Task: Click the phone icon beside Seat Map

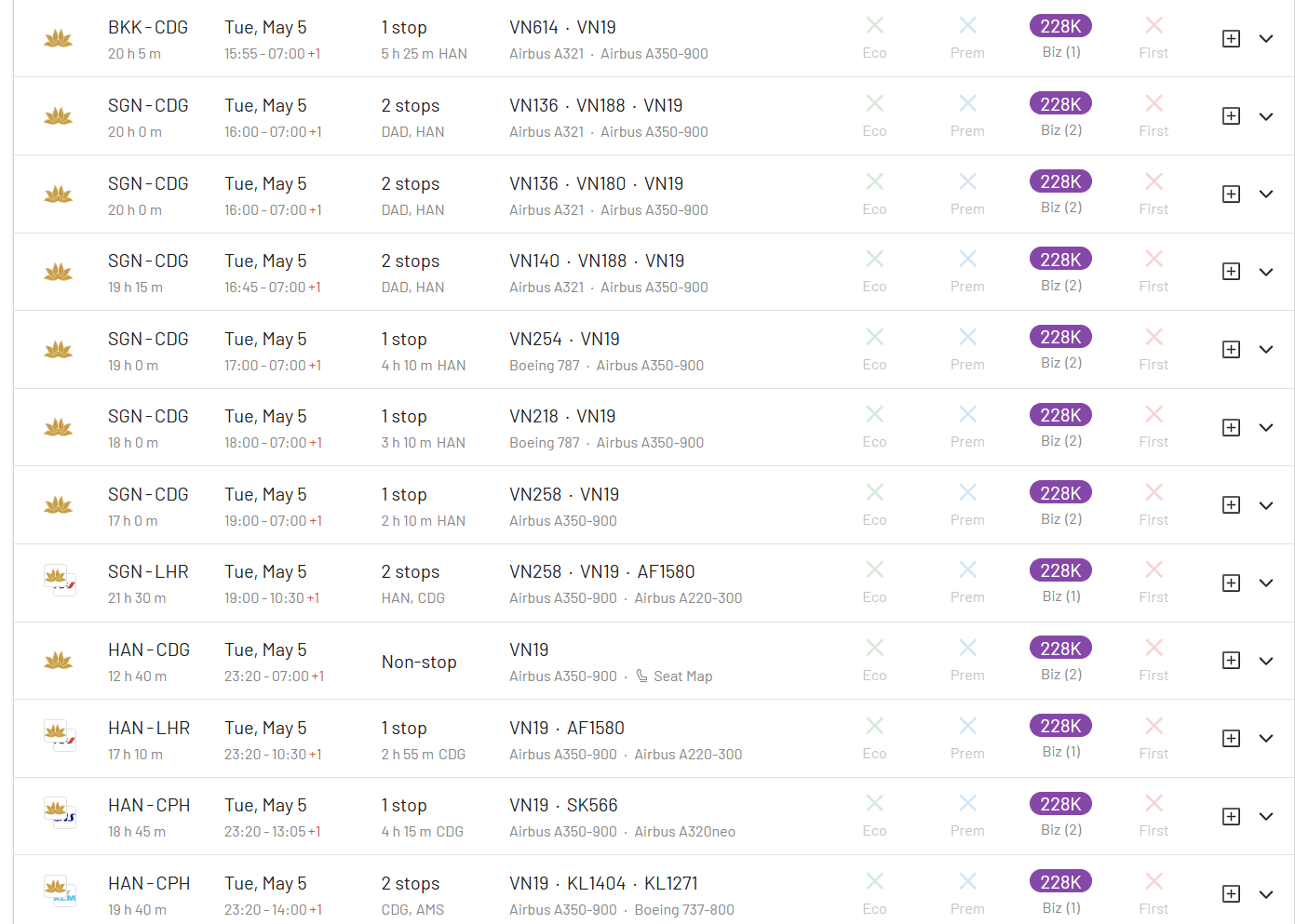Action: pyautogui.click(x=642, y=676)
